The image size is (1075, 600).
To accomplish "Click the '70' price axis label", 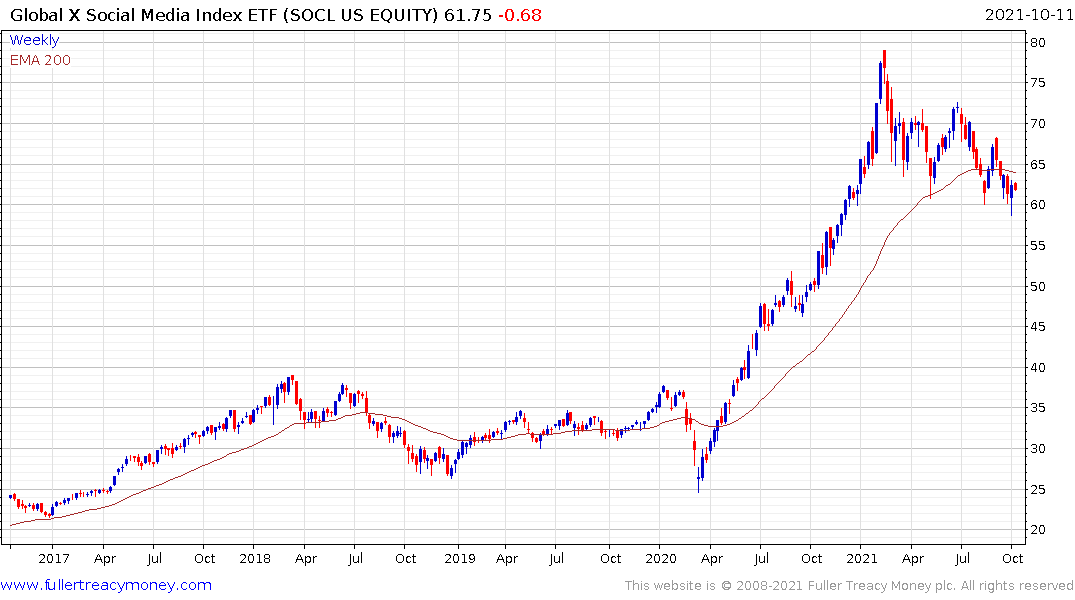I will [x=1037, y=123].
